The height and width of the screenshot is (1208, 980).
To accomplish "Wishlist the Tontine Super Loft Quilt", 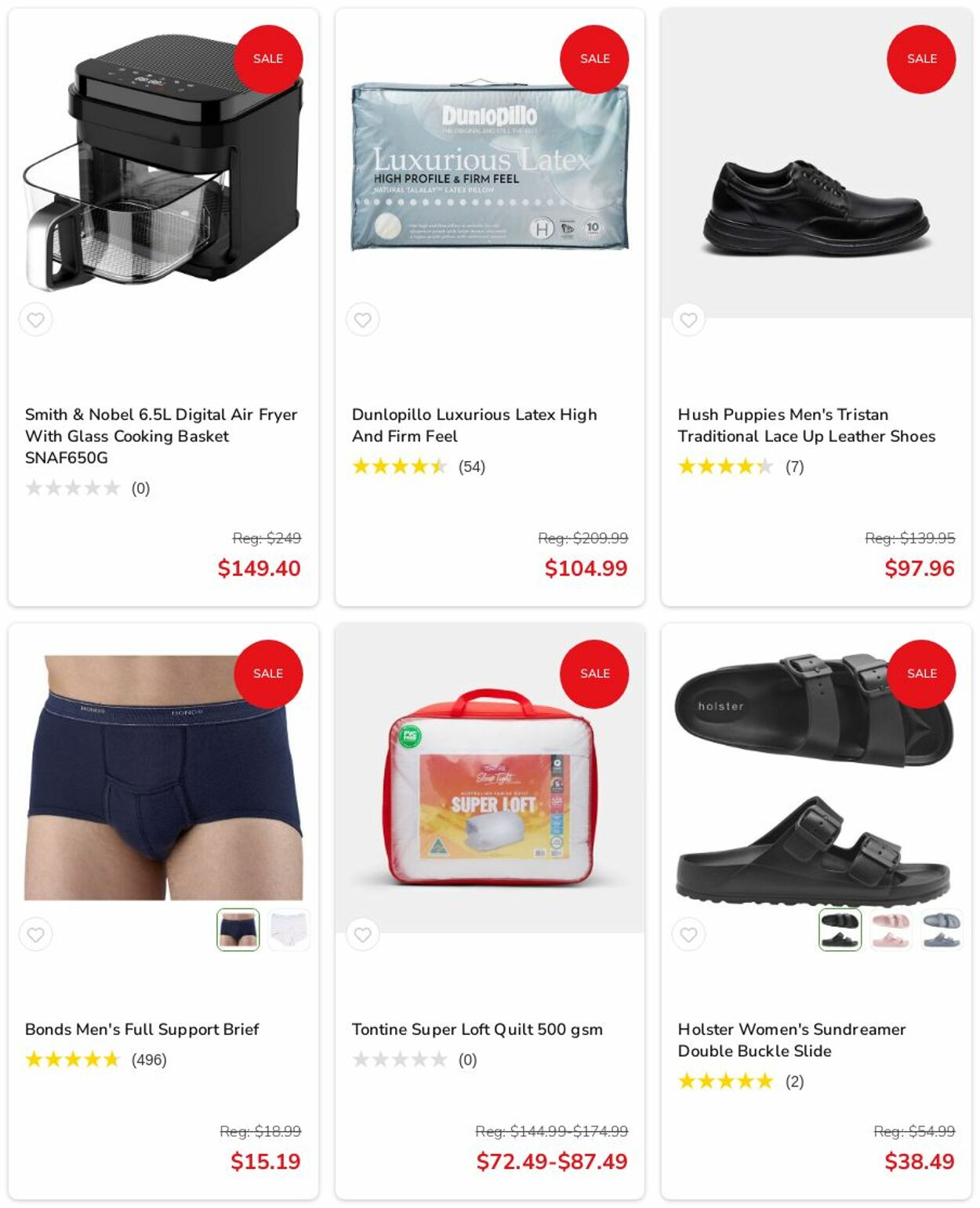I will (362, 934).
